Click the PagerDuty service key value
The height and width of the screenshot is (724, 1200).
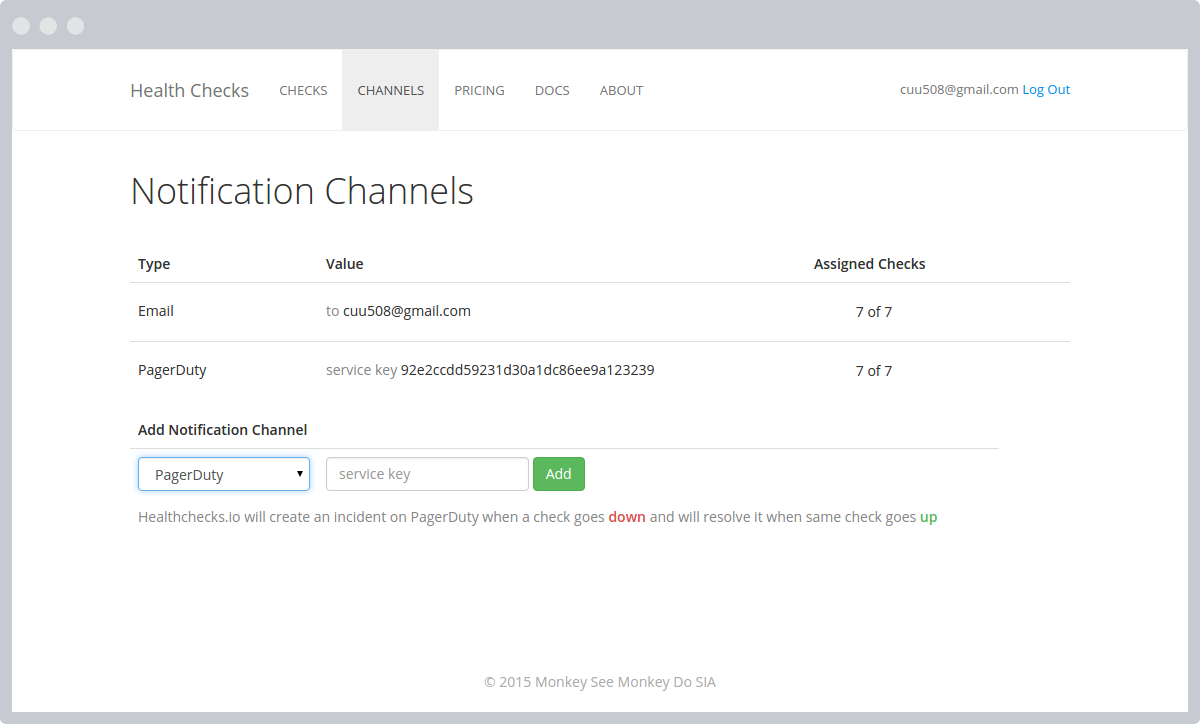point(527,370)
